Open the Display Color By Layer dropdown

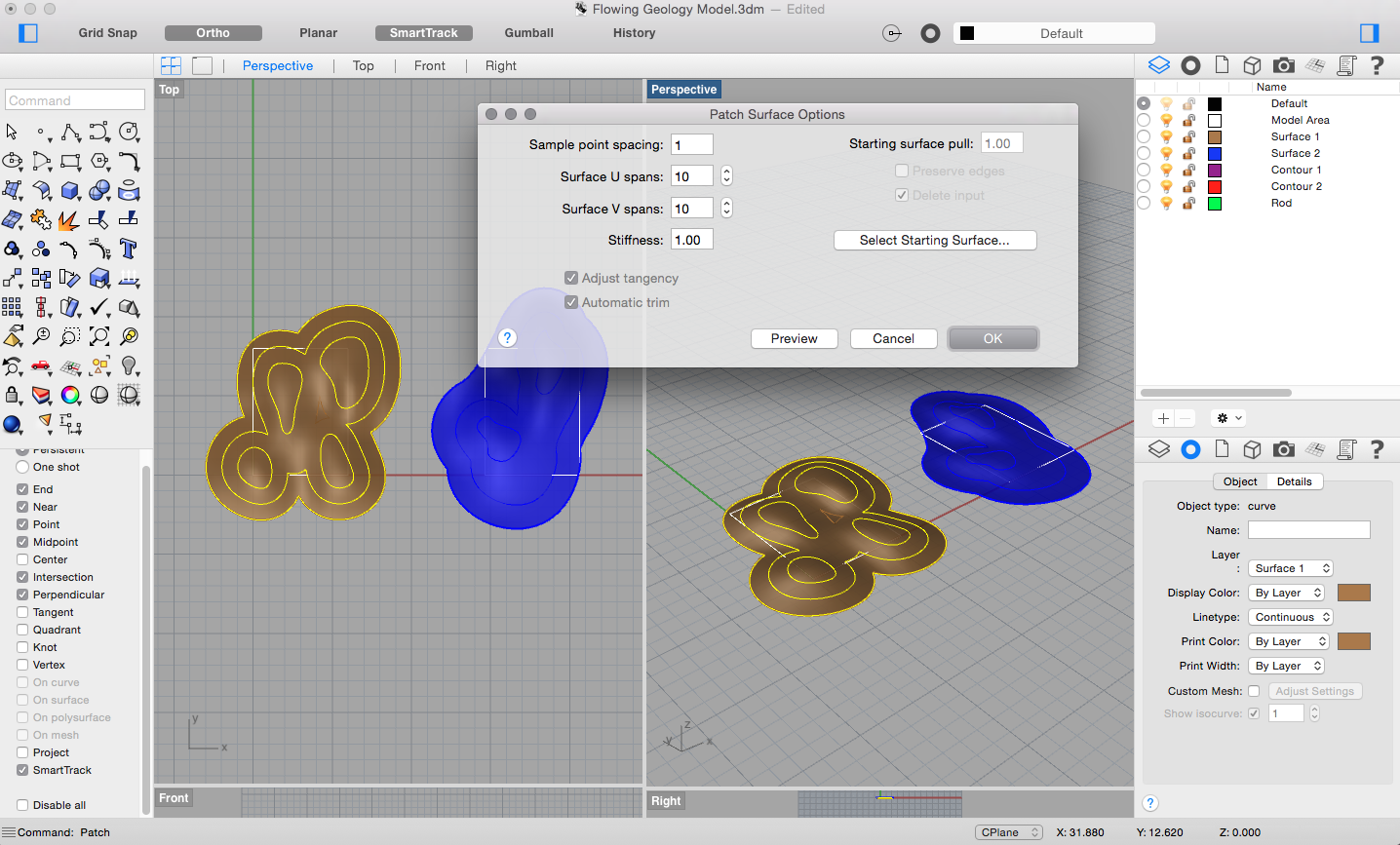[x=1286, y=593]
